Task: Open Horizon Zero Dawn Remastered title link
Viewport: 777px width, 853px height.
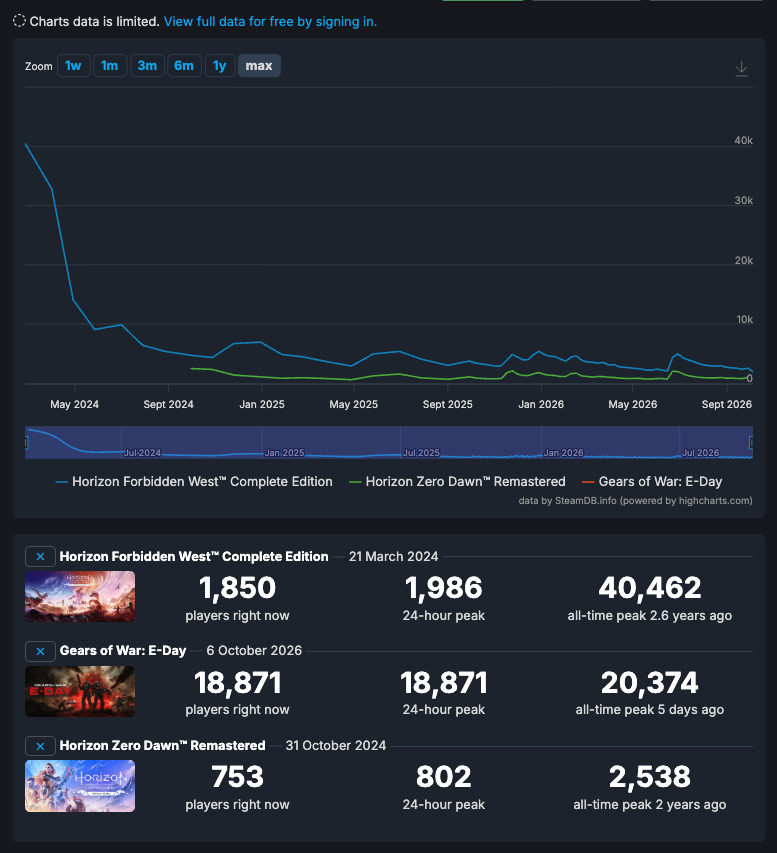Action: click(162, 745)
